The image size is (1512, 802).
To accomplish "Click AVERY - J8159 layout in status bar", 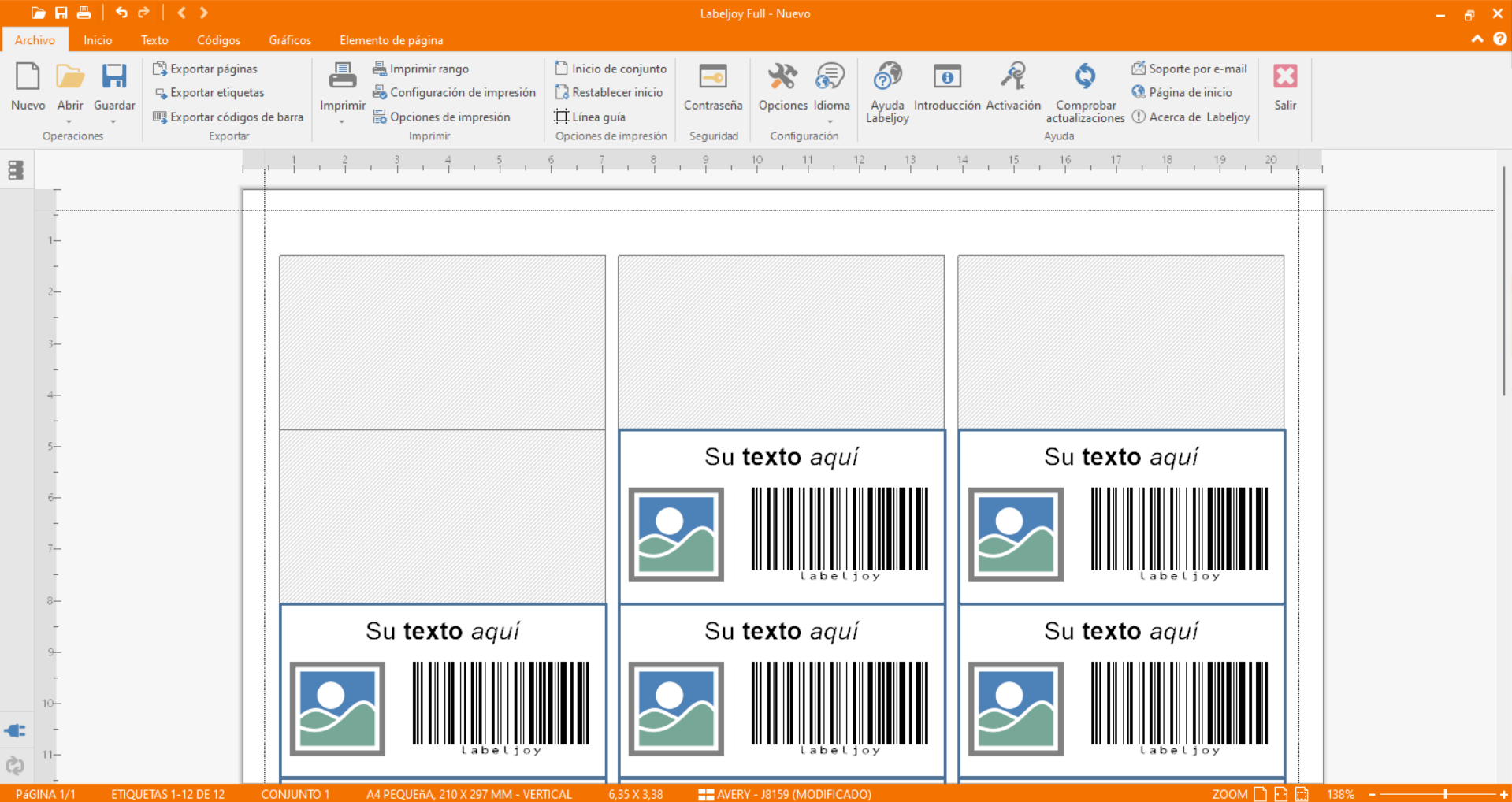I will click(x=786, y=794).
